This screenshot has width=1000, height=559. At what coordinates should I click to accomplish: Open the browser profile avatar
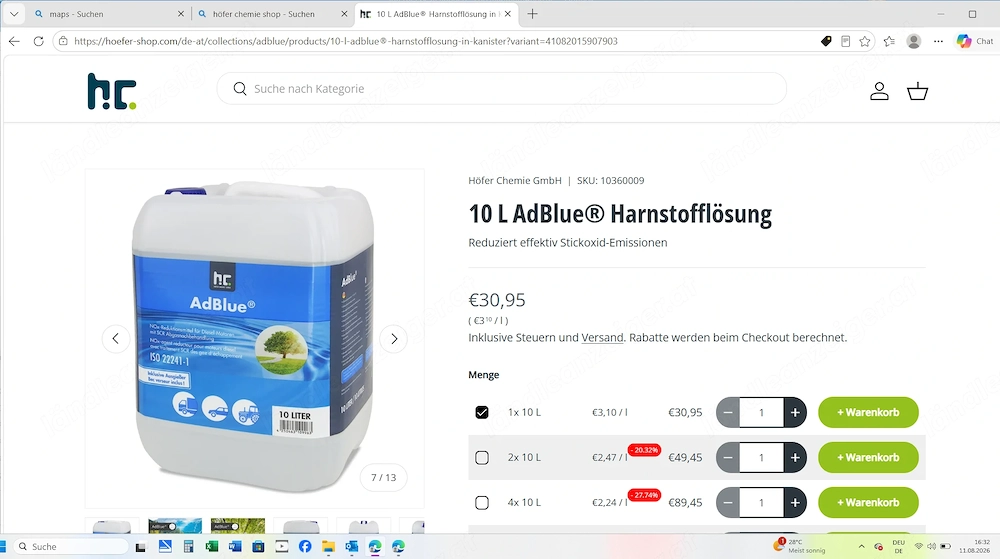pyautogui.click(x=914, y=41)
